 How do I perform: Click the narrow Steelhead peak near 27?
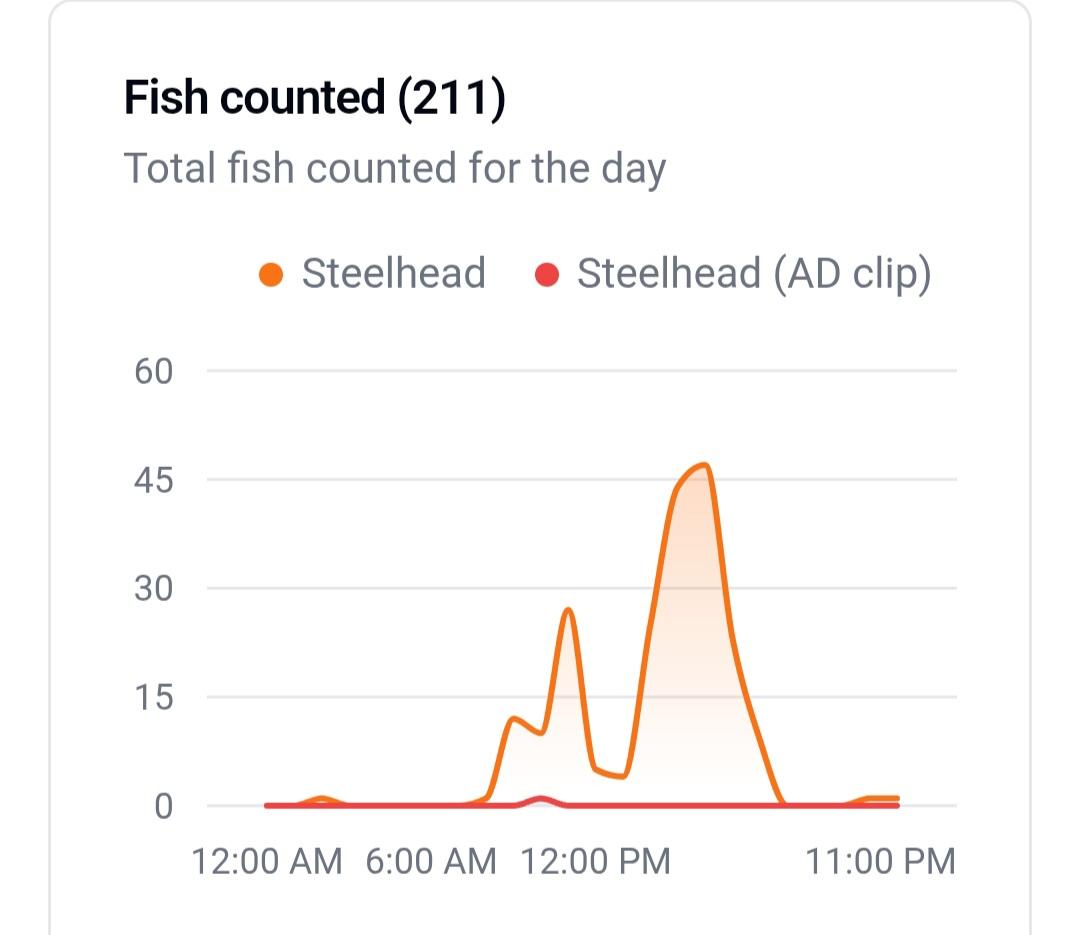pos(568,609)
